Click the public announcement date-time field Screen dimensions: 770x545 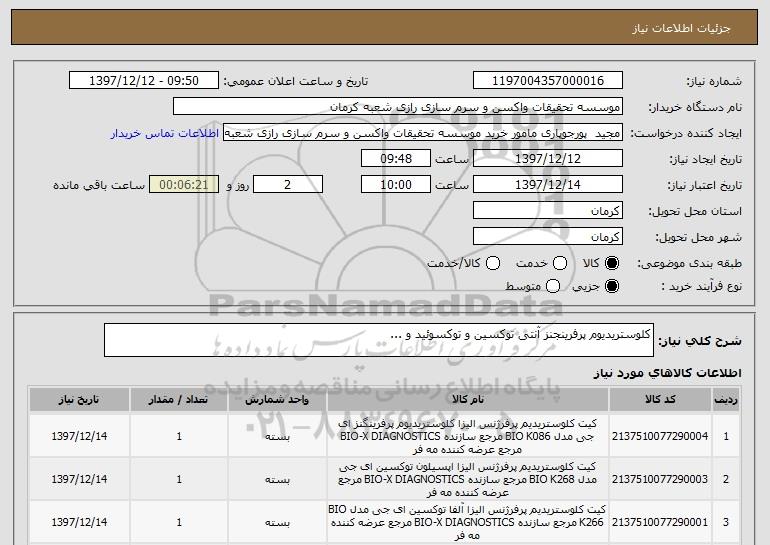[x=144, y=81]
